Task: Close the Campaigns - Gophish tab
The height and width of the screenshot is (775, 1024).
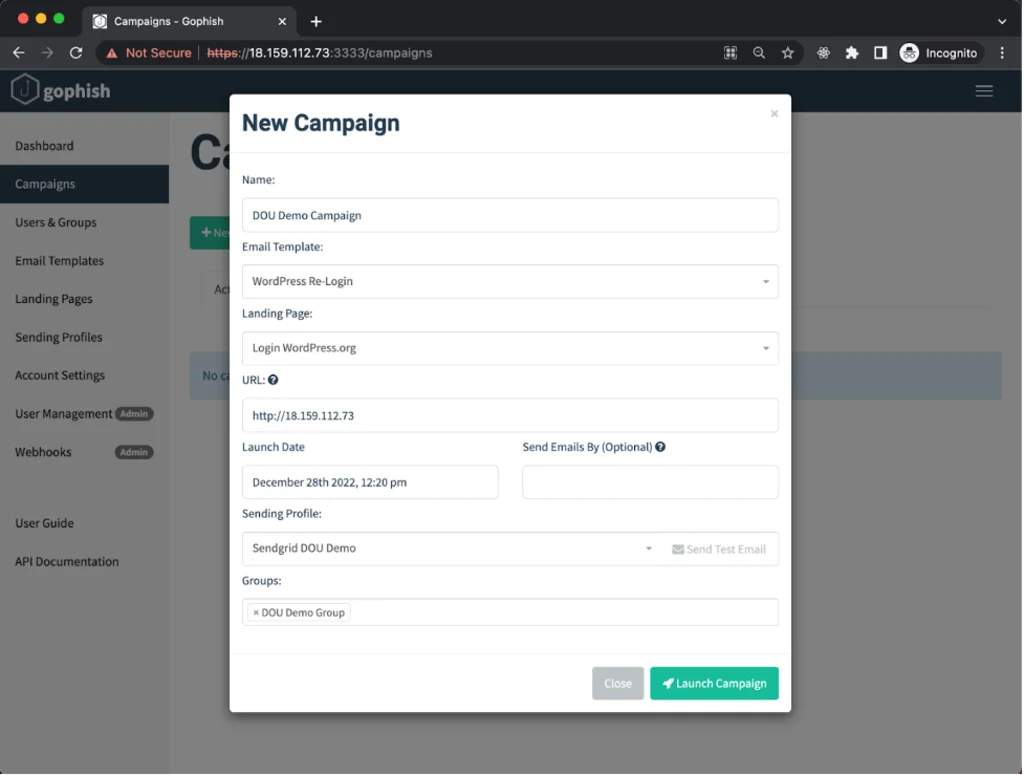Action: pos(282,22)
